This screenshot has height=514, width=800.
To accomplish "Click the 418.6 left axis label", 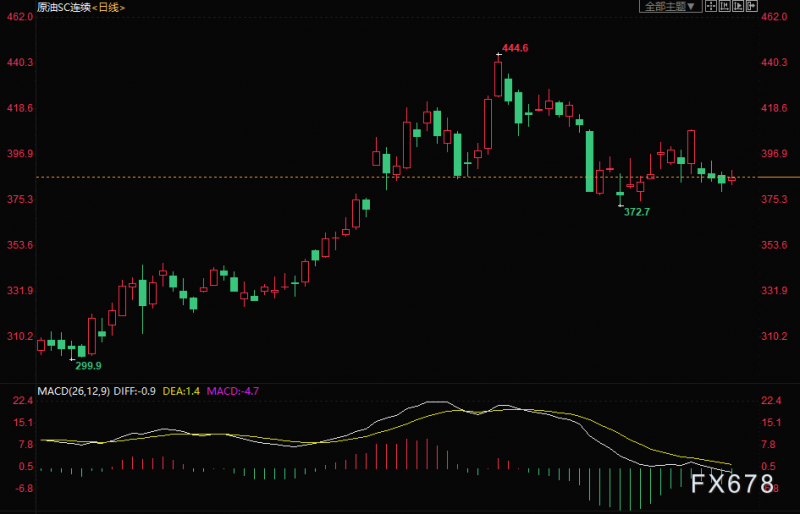I will [x=20, y=108].
